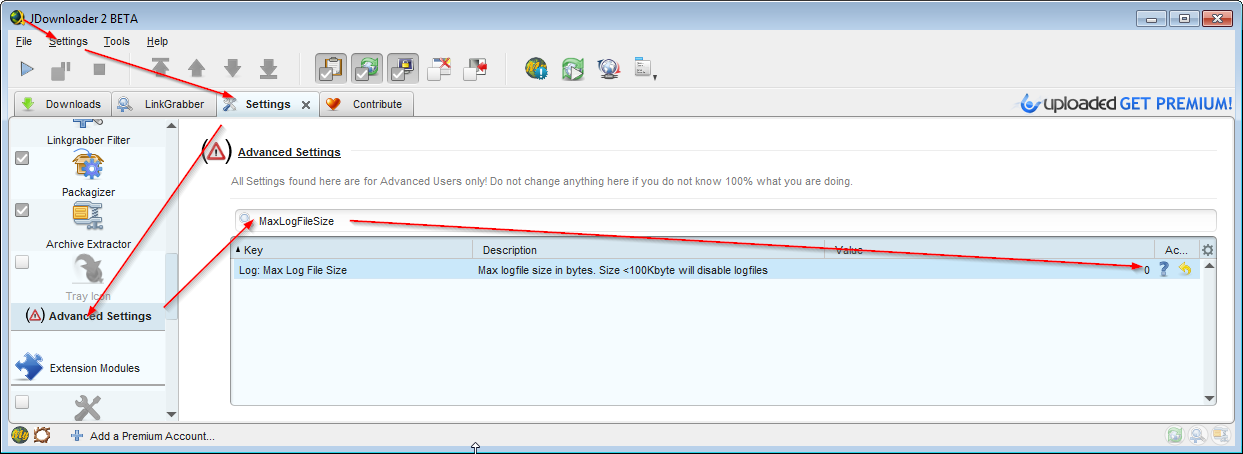Open the network globe toolbar icon
The width and height of the screenshot is (1243, 454).
coord(609,68)
